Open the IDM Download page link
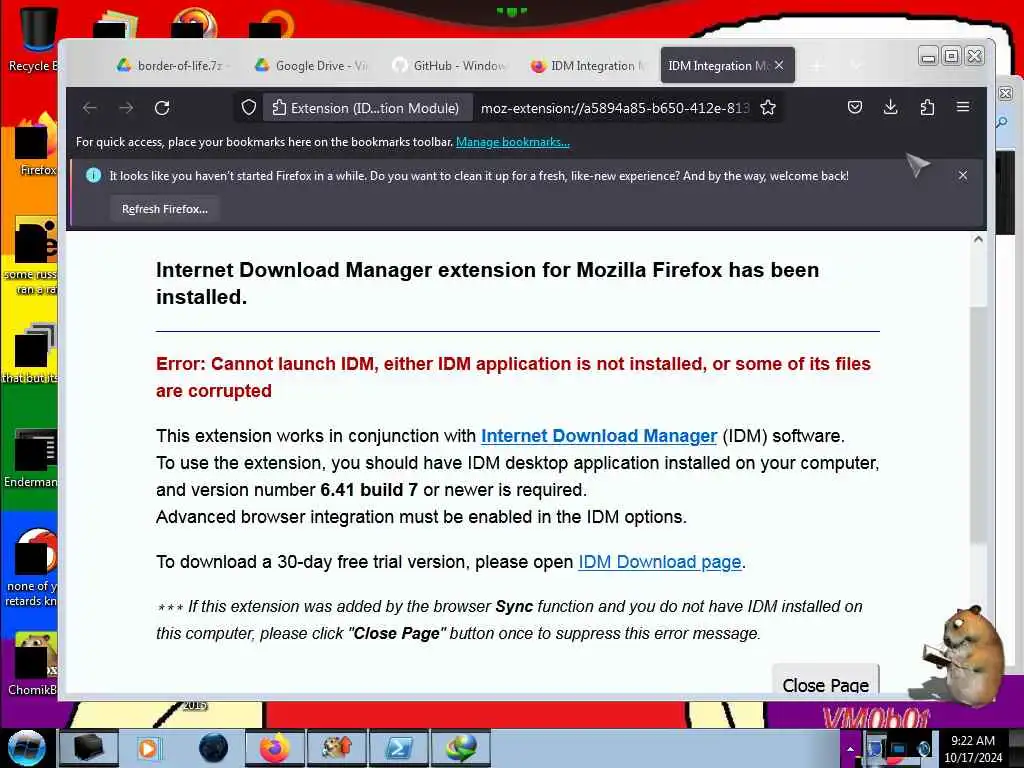The height and width of the screenshot is (768, 1024). [x=660, y=562]
